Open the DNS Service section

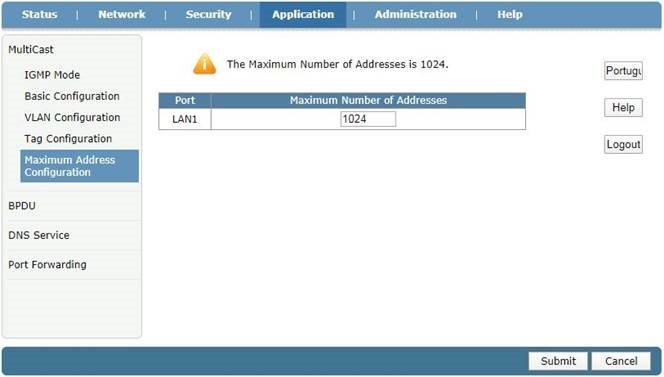pos(39,235)
